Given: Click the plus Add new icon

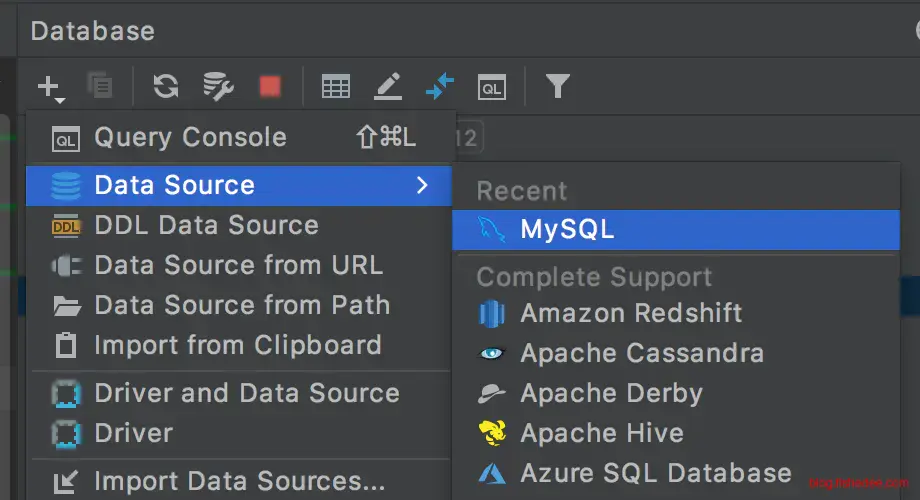Looking at the screenshot, I should [50, 88].
